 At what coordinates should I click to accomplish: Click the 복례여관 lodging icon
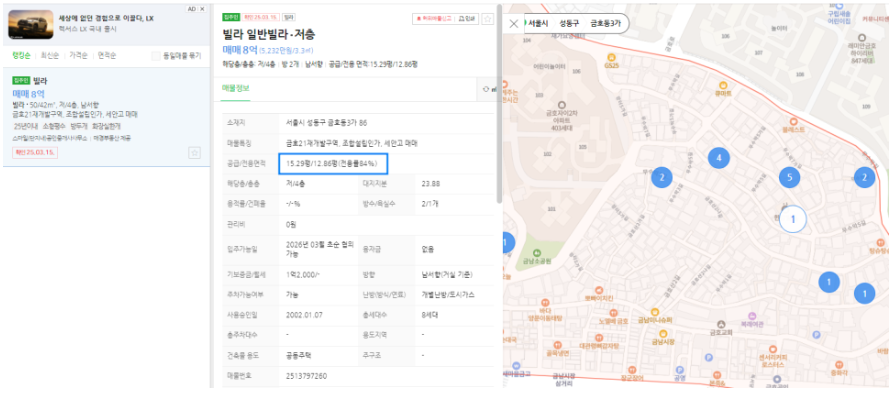coord(752,315)
